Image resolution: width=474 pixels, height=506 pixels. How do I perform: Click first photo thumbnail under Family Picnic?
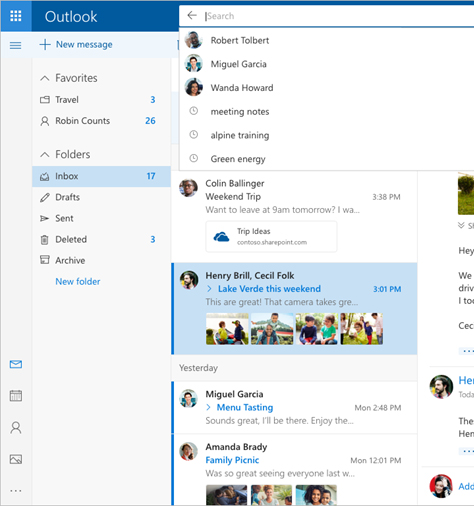point(227,495)
